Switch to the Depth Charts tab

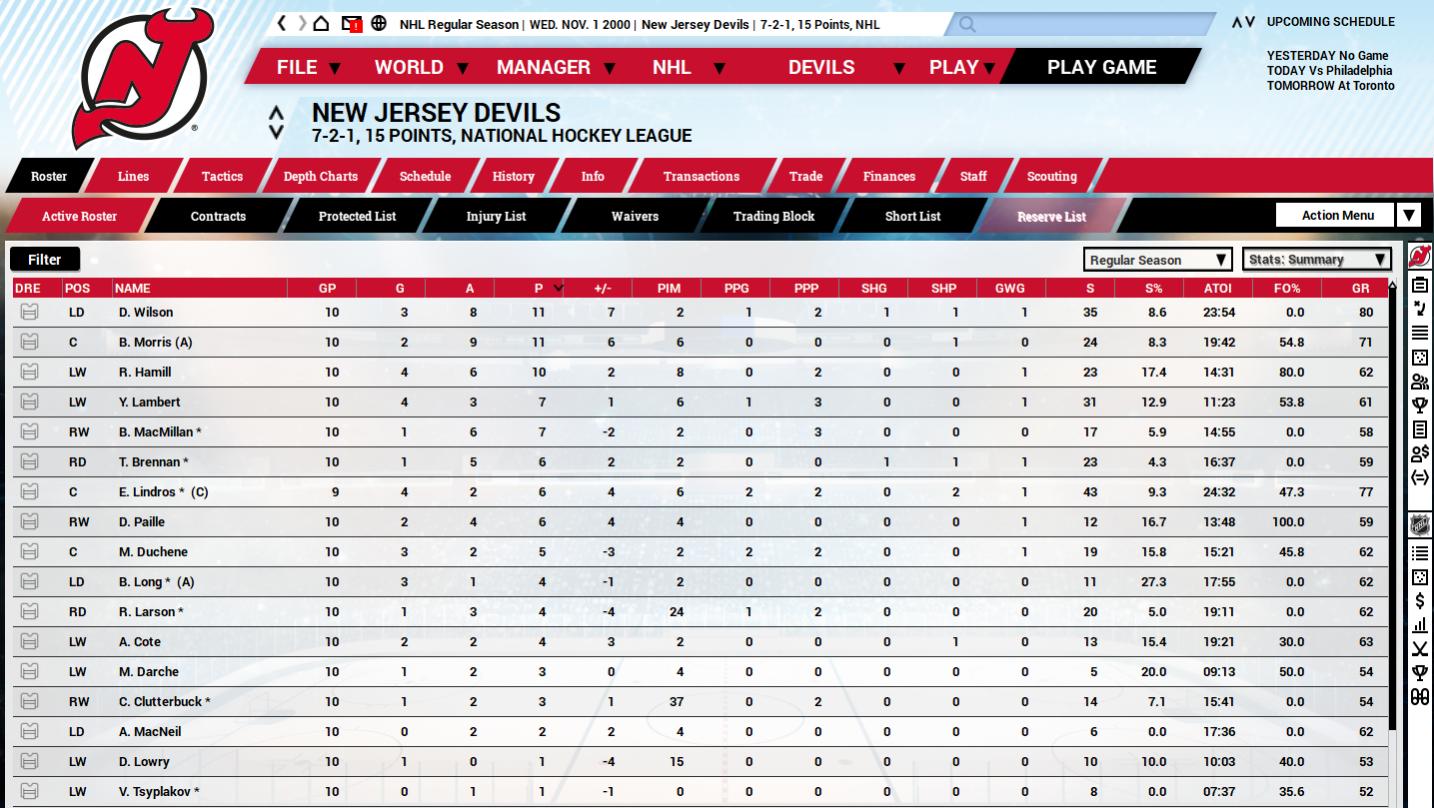click(x=320, y=176)
